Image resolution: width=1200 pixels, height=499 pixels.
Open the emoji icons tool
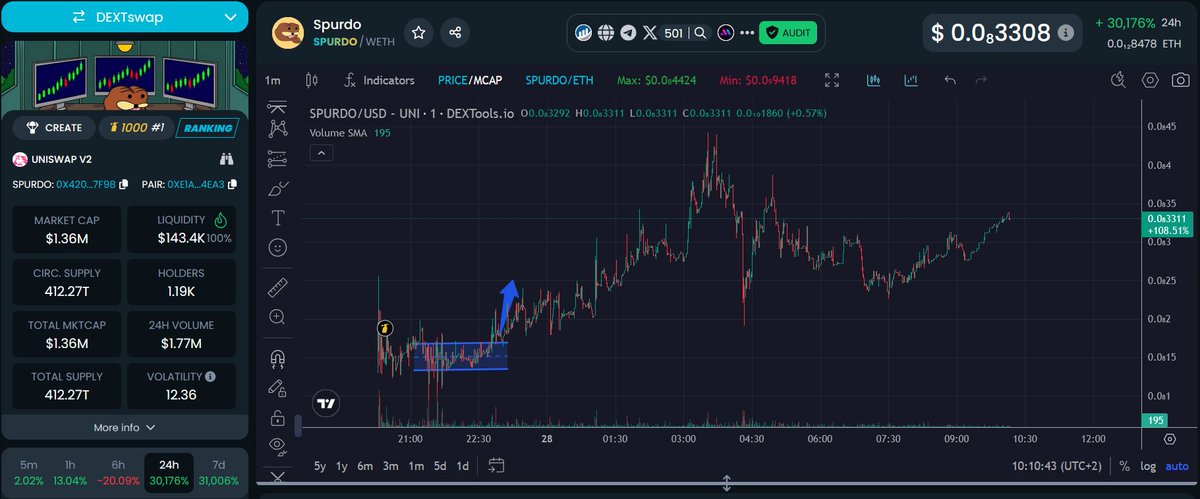[278, 246]
